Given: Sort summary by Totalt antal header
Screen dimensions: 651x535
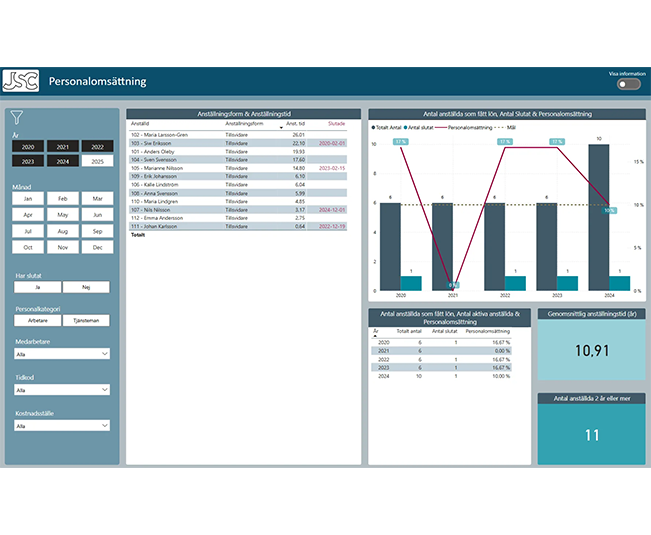Looking at the screenshot, I should point(409,331).
